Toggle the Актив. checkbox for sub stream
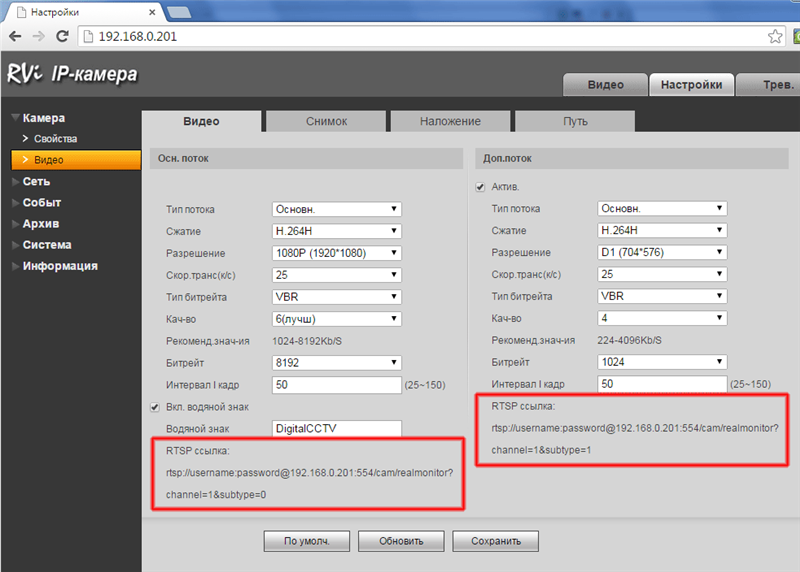The width and height of the screenshot is (800, 572). (x=481, y=187)
